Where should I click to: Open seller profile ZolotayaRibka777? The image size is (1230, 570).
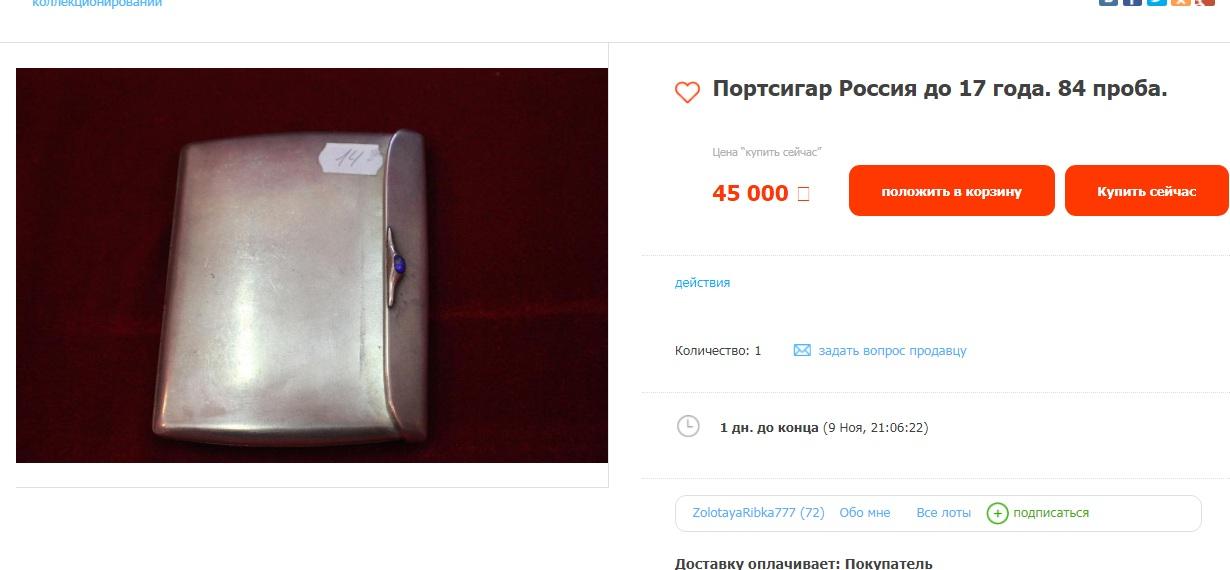(744, 513)
